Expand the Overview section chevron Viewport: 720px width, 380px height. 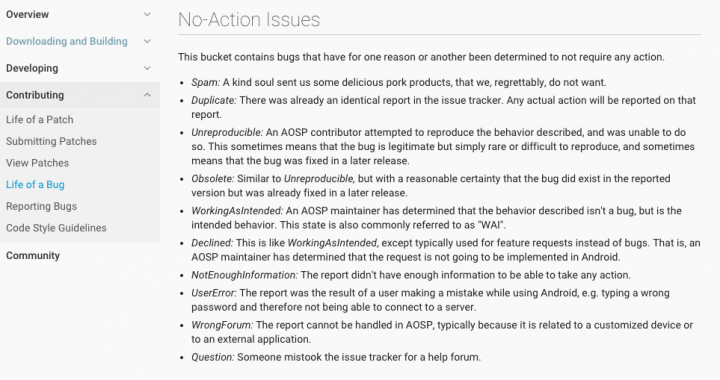(147, 14)
